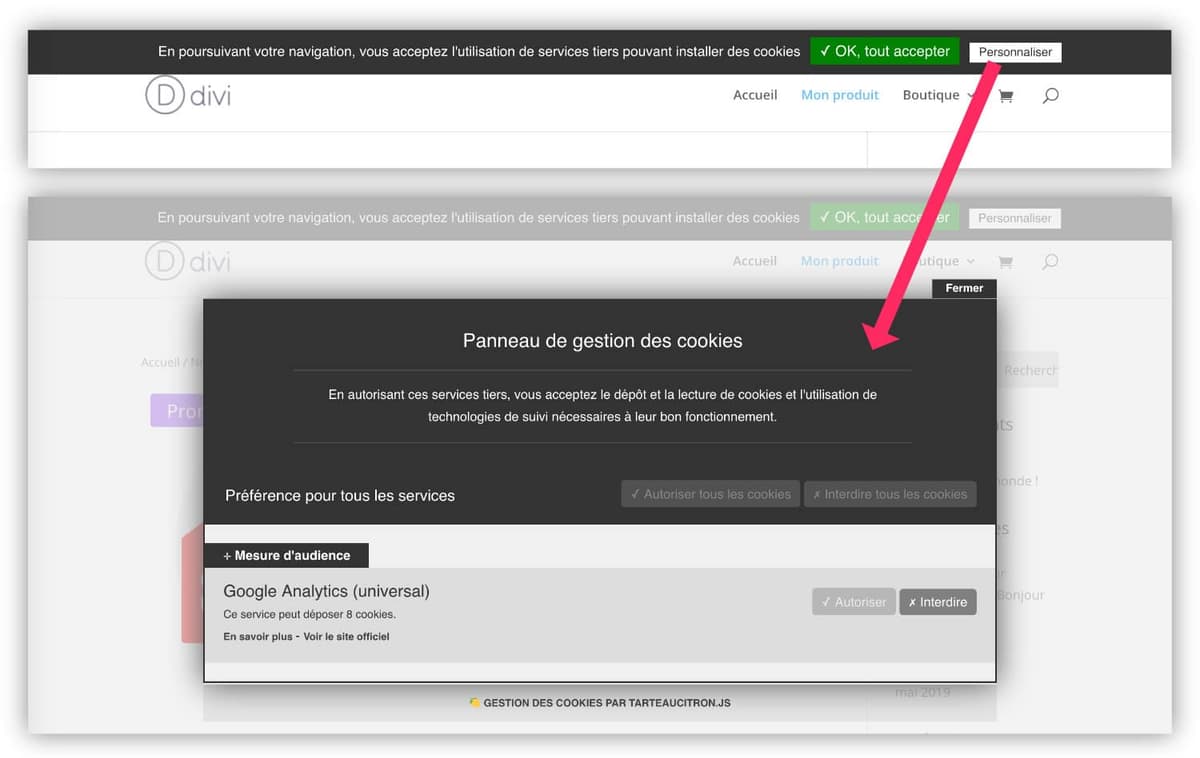Screen dimensions: 1200x758
Task: Click the Divi logo
Action: (187, 95)
